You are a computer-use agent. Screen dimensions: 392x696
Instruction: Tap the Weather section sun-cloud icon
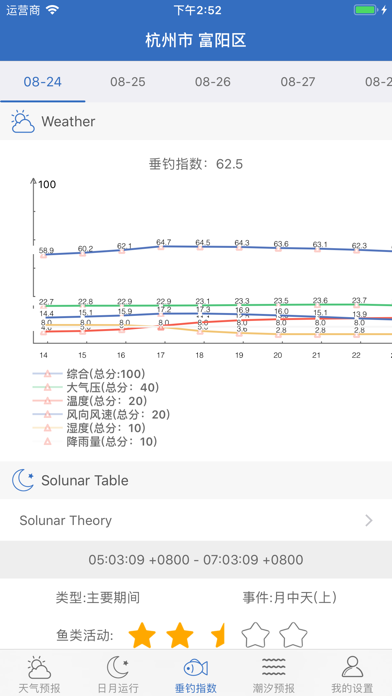point(23,122)
